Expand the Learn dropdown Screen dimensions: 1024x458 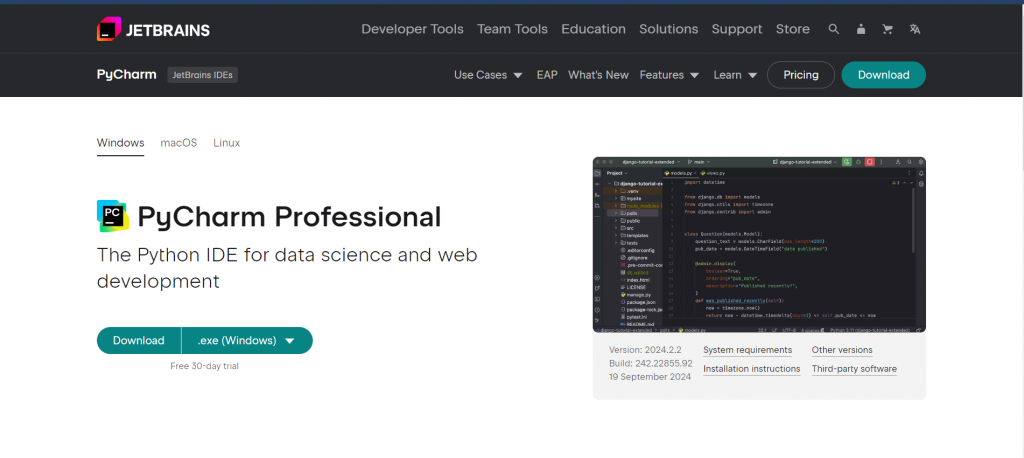coord(735,75)
